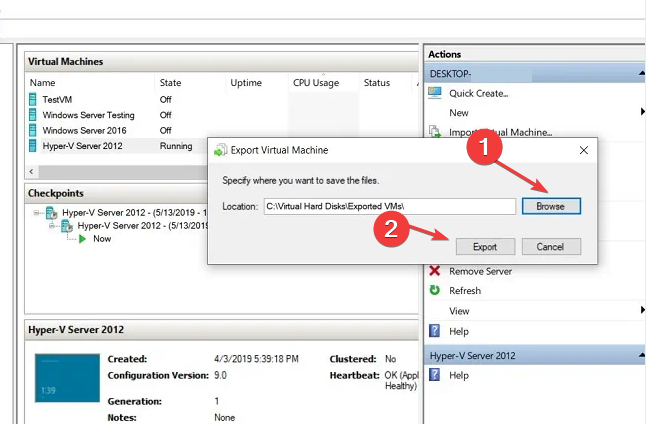Expand the View submenu arrow

642,310
